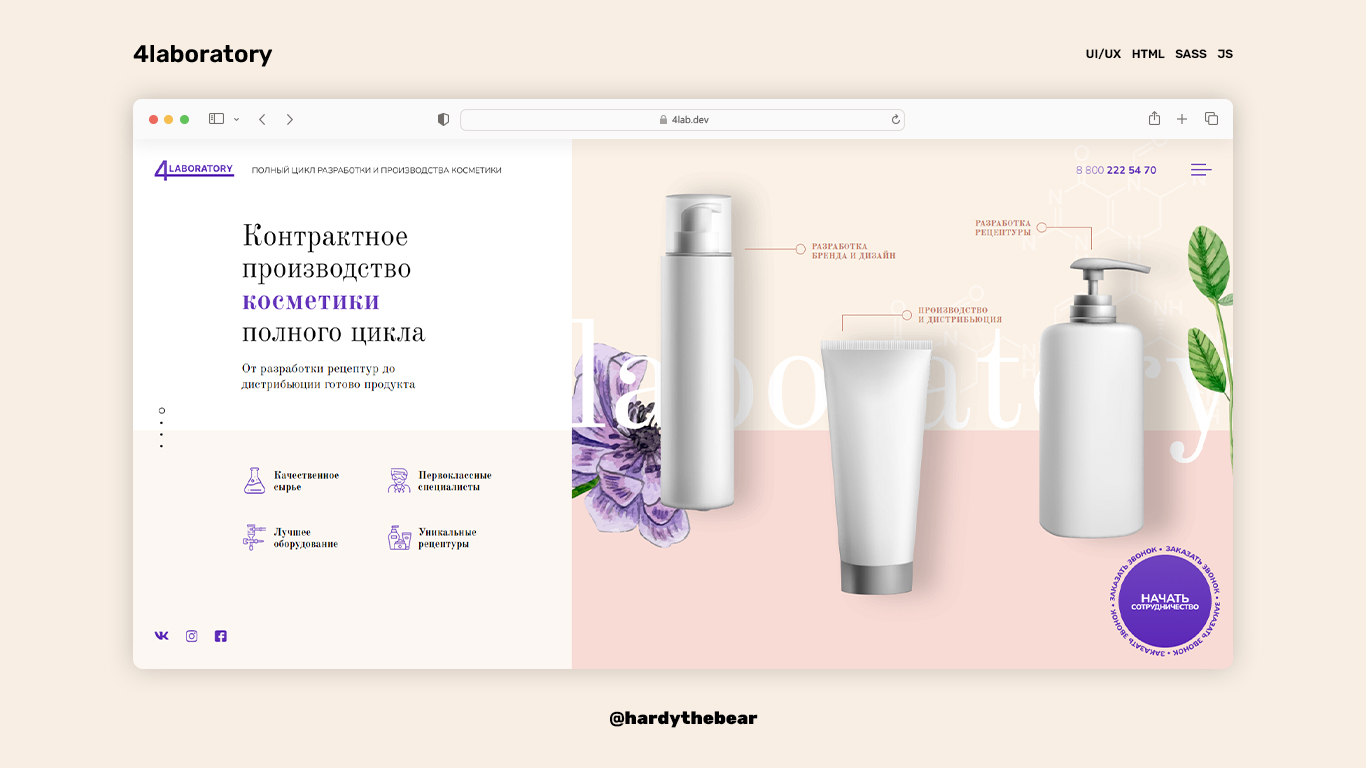Click the JS tag

[1225, 54]
